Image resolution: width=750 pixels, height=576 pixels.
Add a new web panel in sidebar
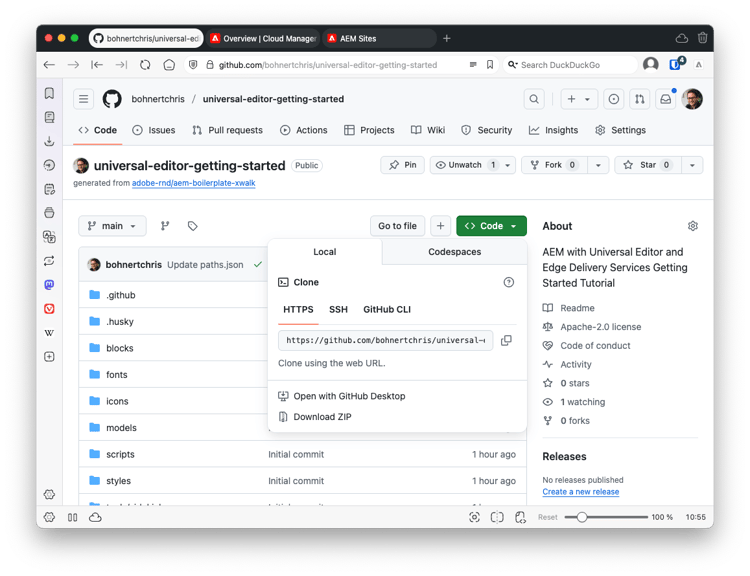click(x=49, y=356)
